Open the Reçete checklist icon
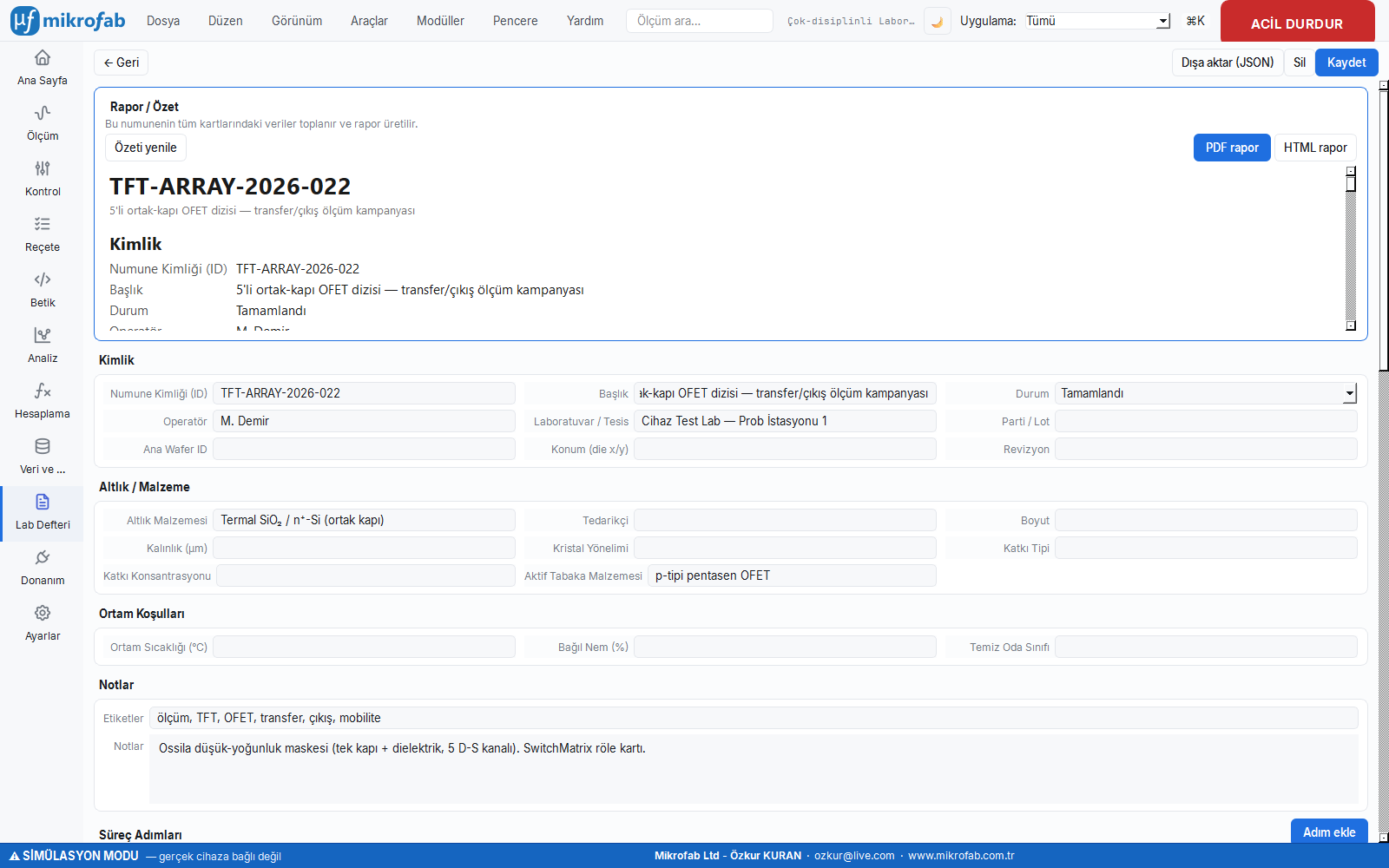The height and width of the screenshot is (868, 1389). (x=42, y=224)
